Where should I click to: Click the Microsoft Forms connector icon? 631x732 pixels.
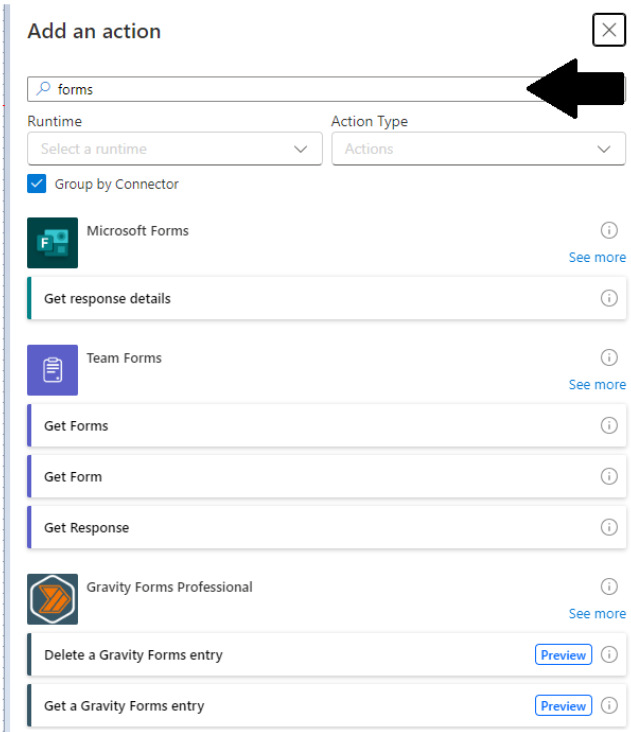52,243
